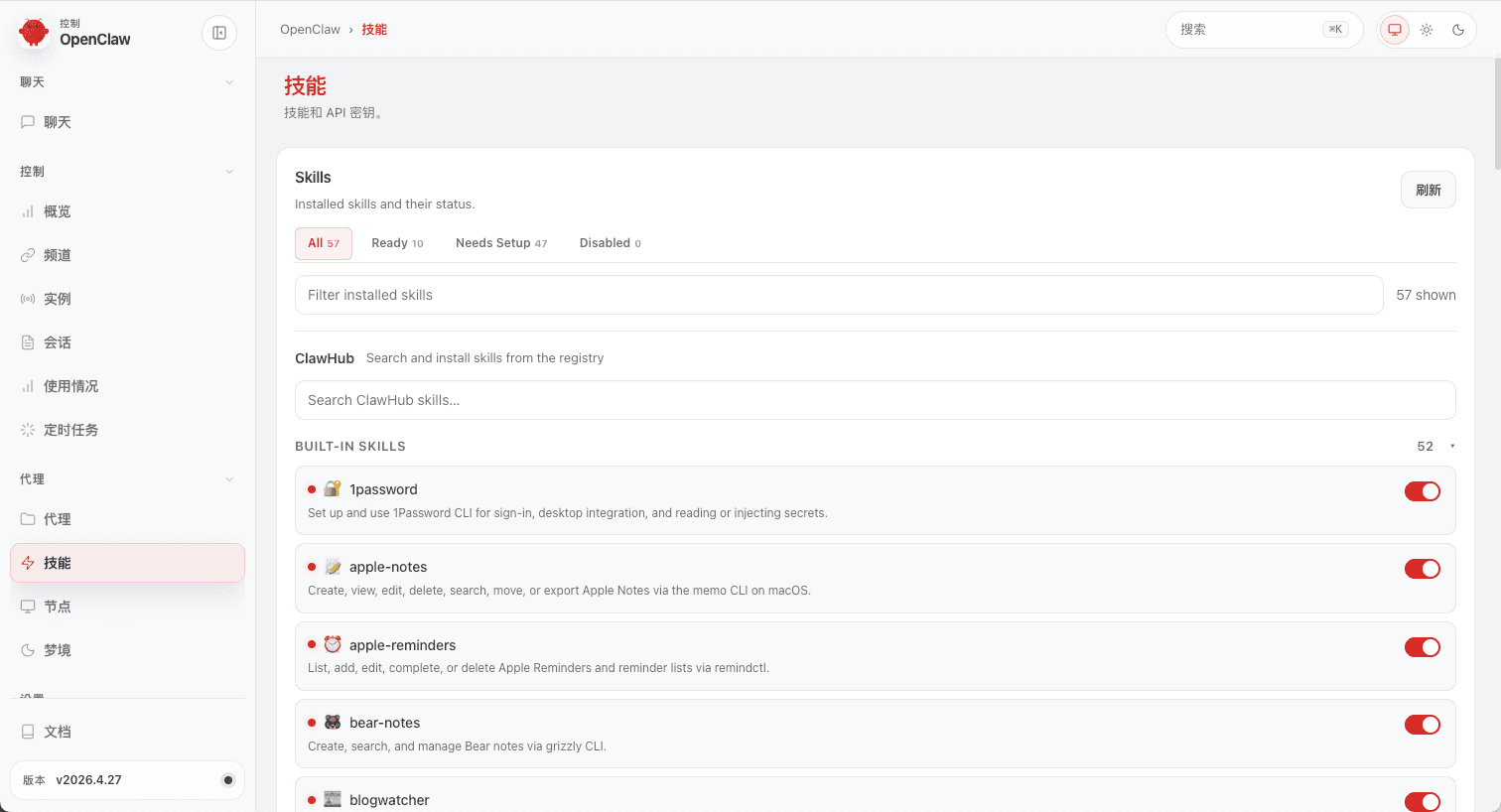Click the 技能 lightning bolt icon

(x=28, y=563)
